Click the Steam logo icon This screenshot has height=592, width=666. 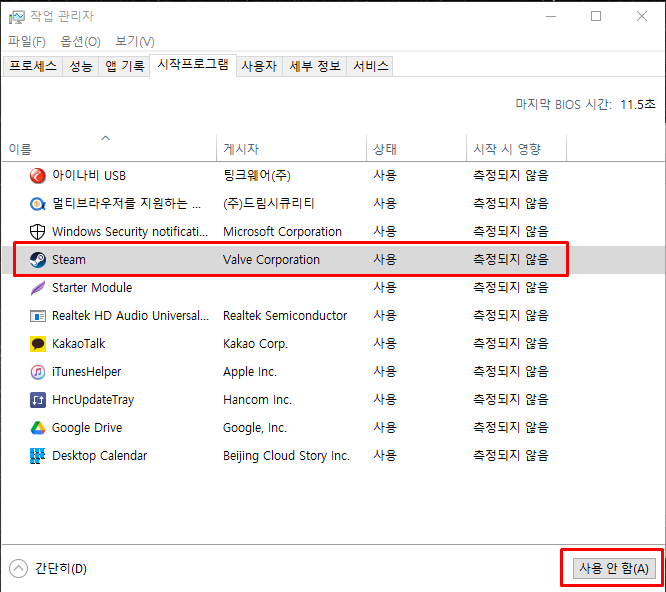tap(37, 259)
